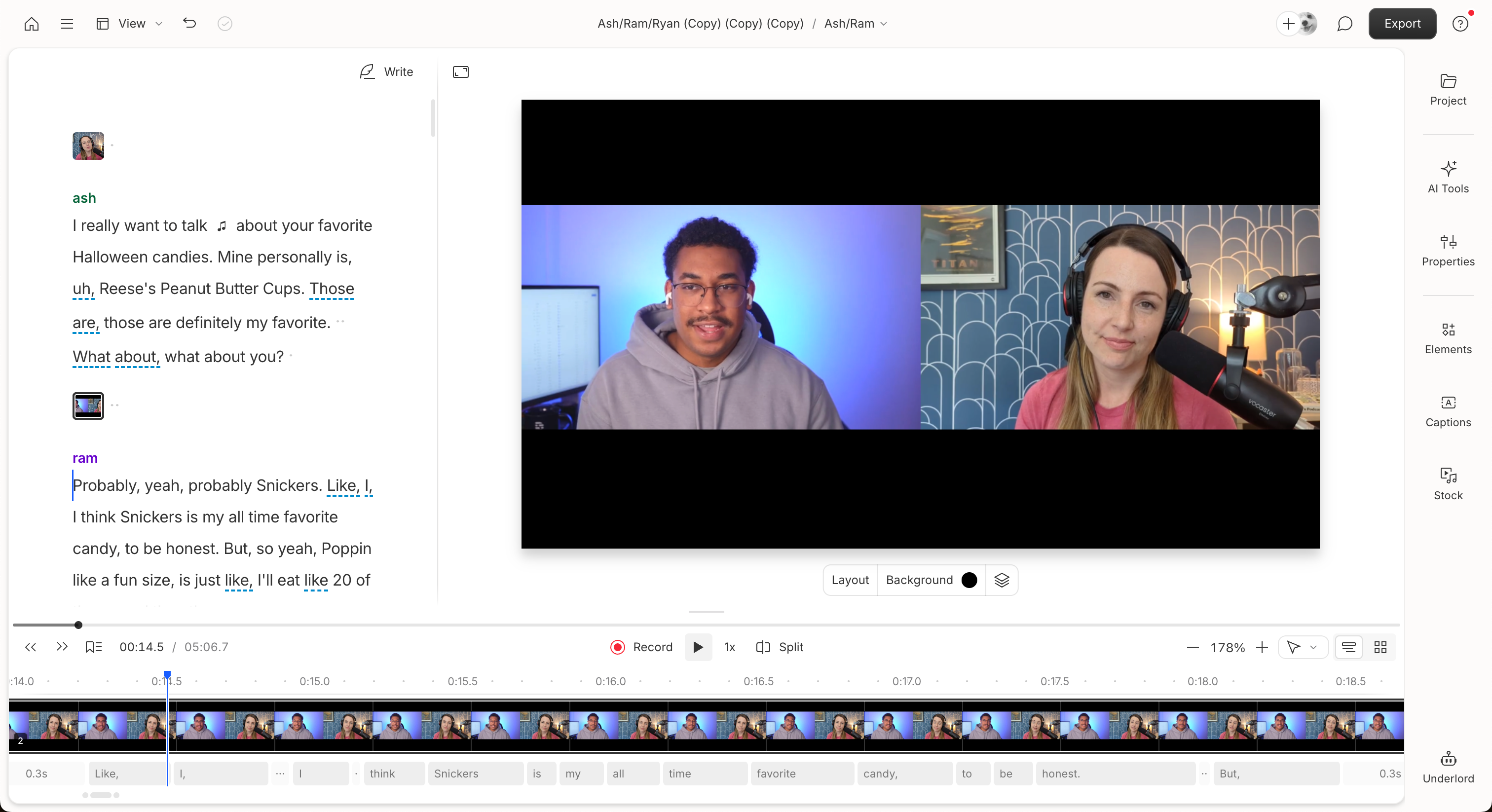Split the clip at the playhead
Screen dimensions: 1492x812
pos(779,647)
